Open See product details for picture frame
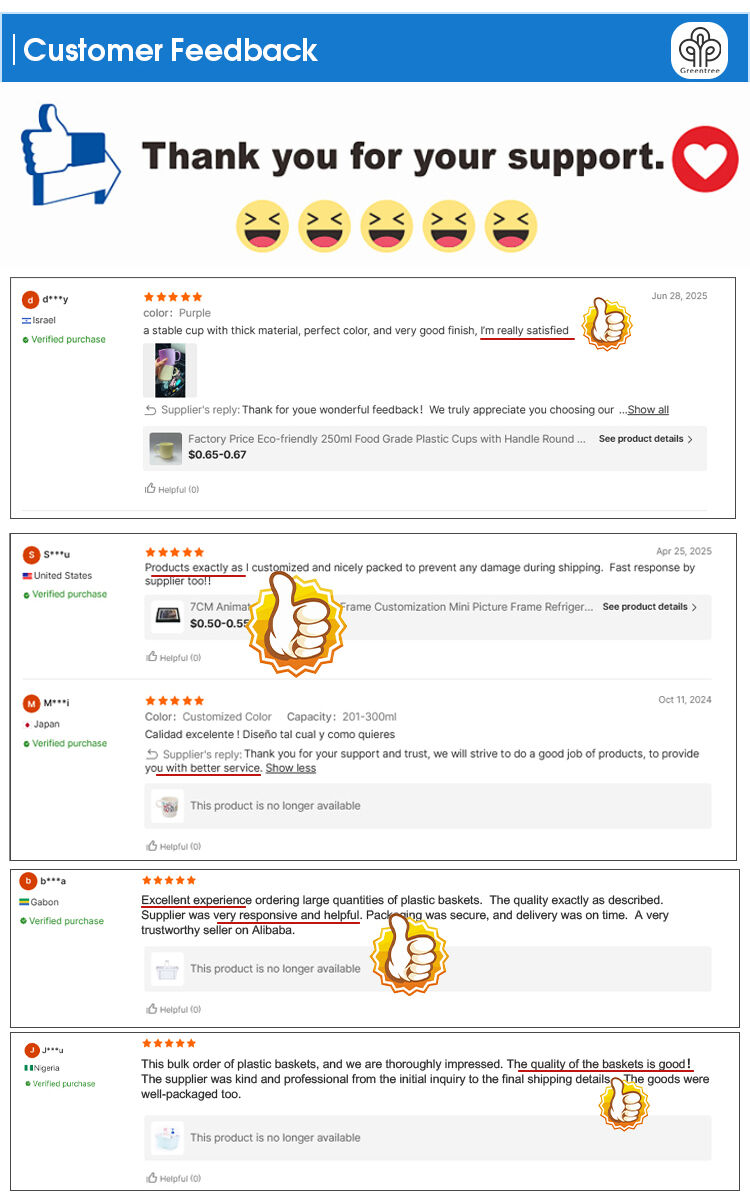The width and height of the screenshot is (750, 1202). [x=650, y=607]
